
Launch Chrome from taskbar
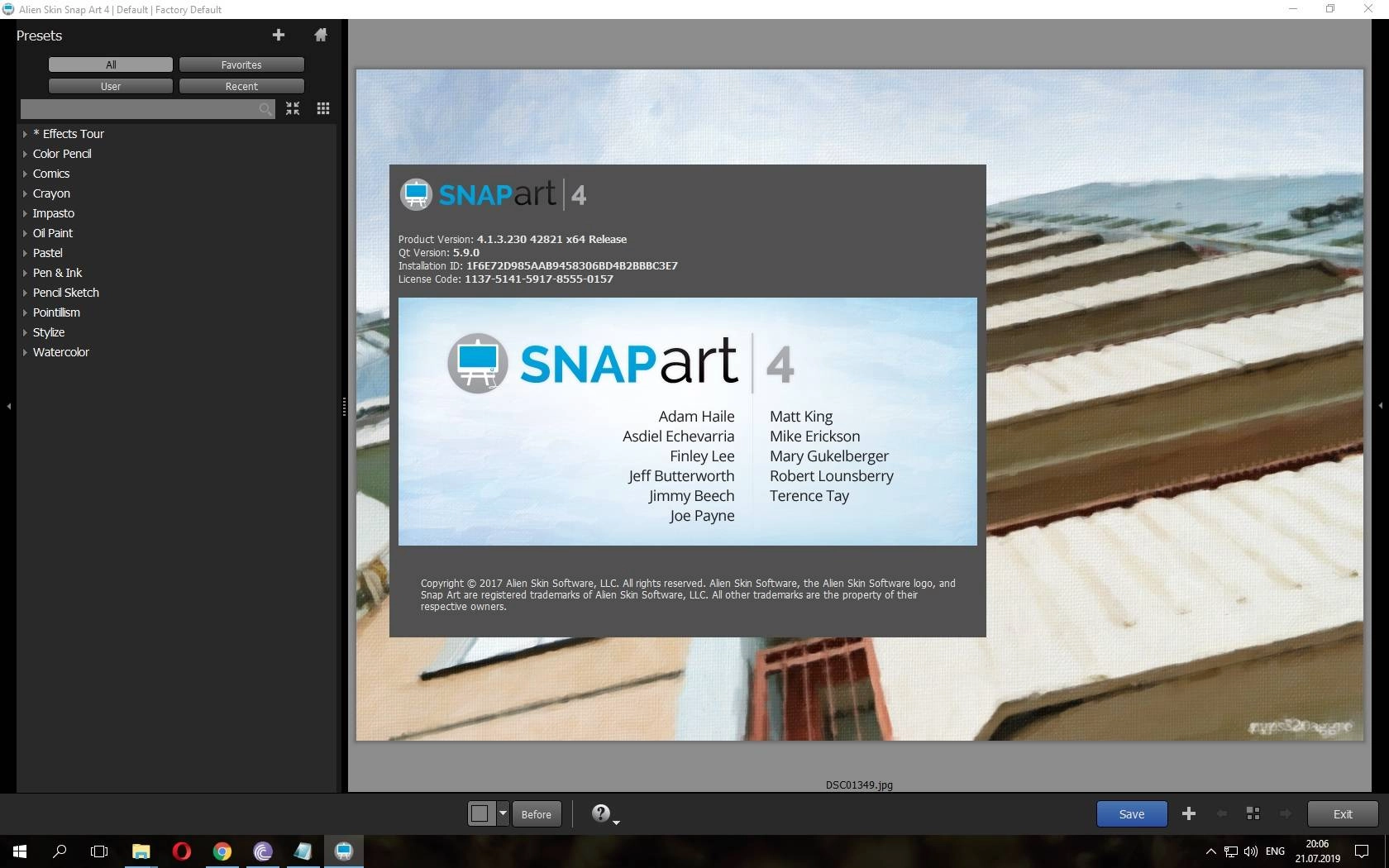(x=222, y=851)
